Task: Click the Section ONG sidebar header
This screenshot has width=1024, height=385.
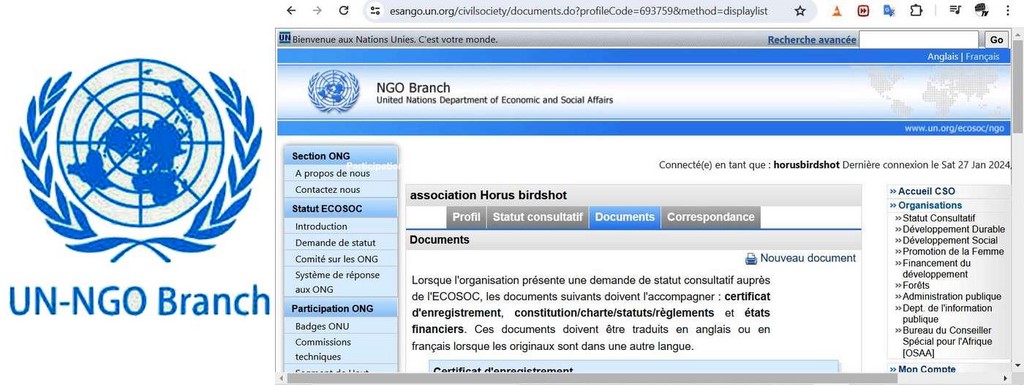Action: [341, 156]
